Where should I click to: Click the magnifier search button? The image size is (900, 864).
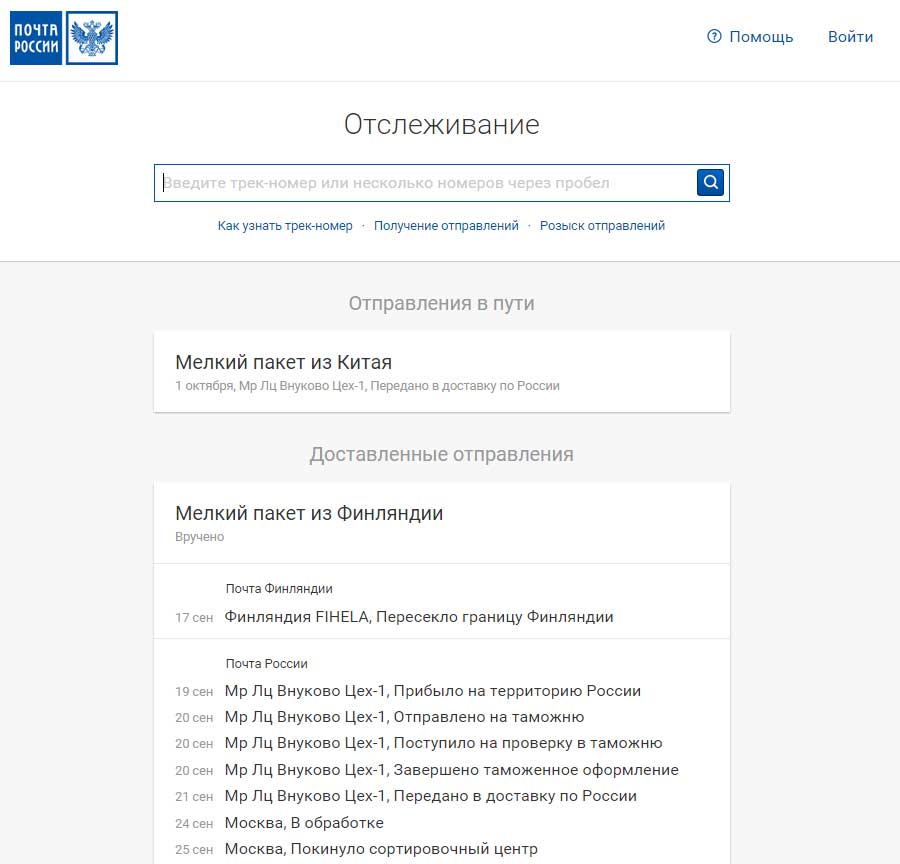point(710,183)
